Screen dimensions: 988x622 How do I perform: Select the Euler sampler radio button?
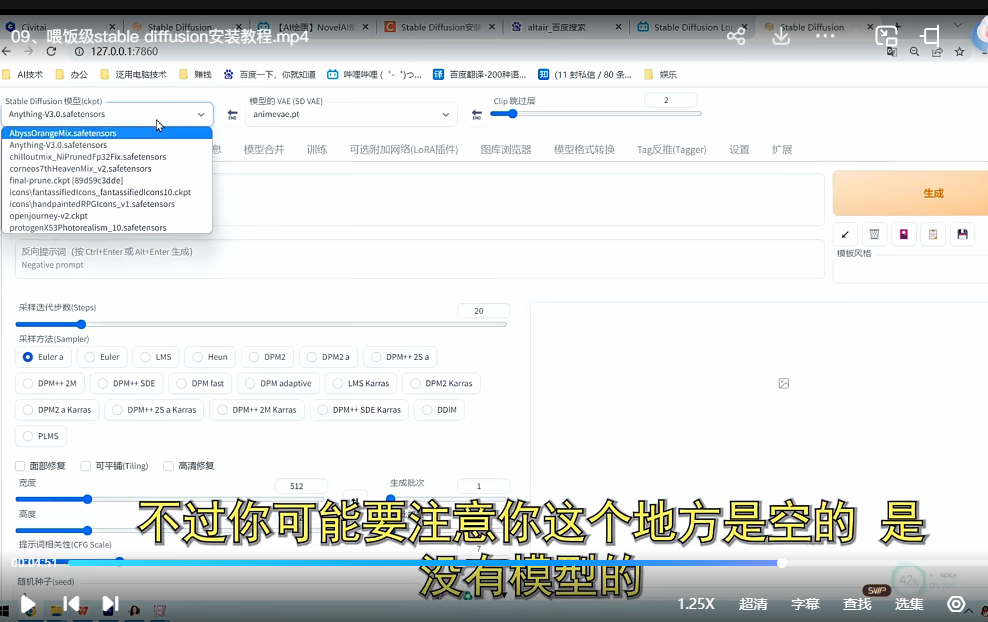click(89, 357)
